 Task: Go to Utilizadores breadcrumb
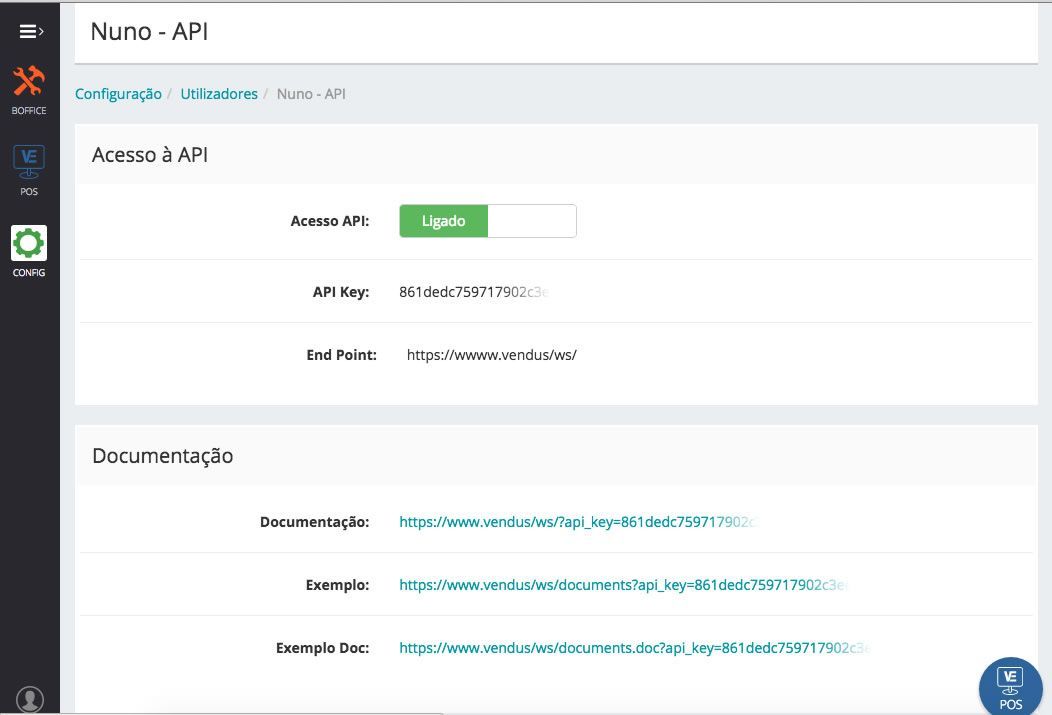(219, 94)
